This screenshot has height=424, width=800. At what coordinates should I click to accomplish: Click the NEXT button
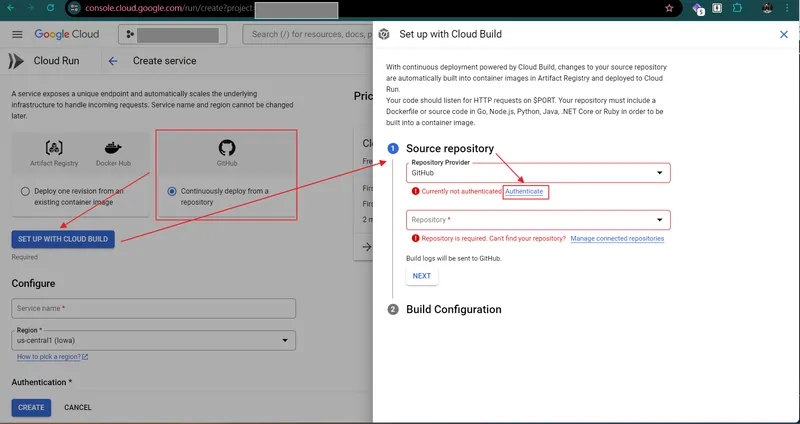422,276
